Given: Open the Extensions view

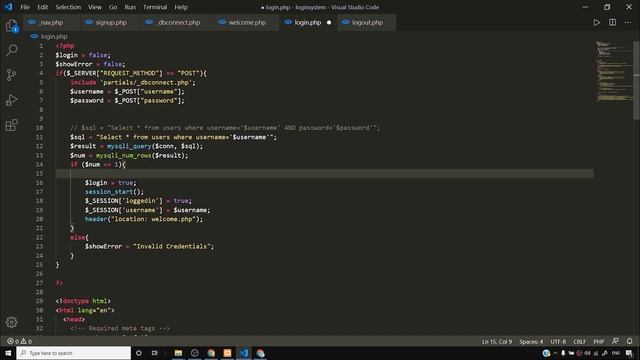Looking at the screenshot, I should [x=11, y=125].
